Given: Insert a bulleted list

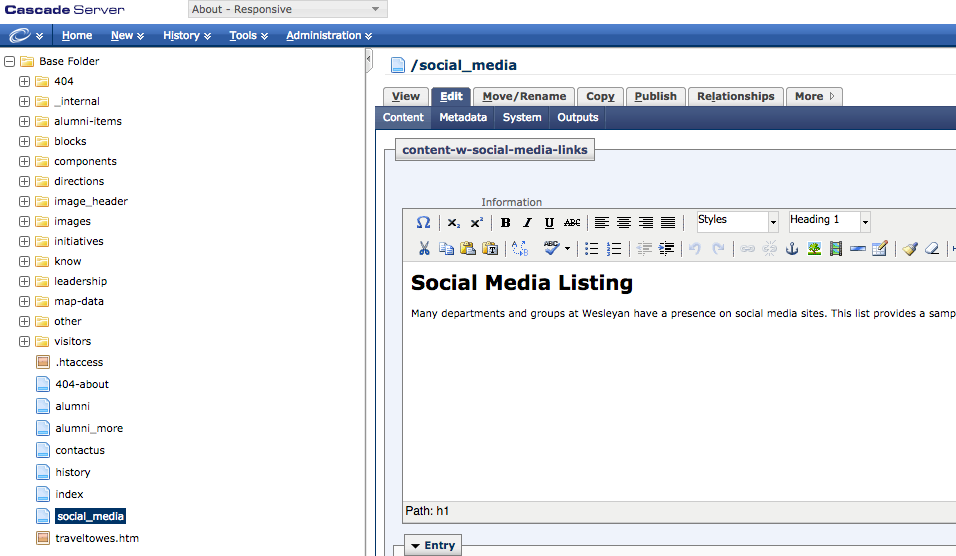Looking at the screenshot, I should click(591, 248).
